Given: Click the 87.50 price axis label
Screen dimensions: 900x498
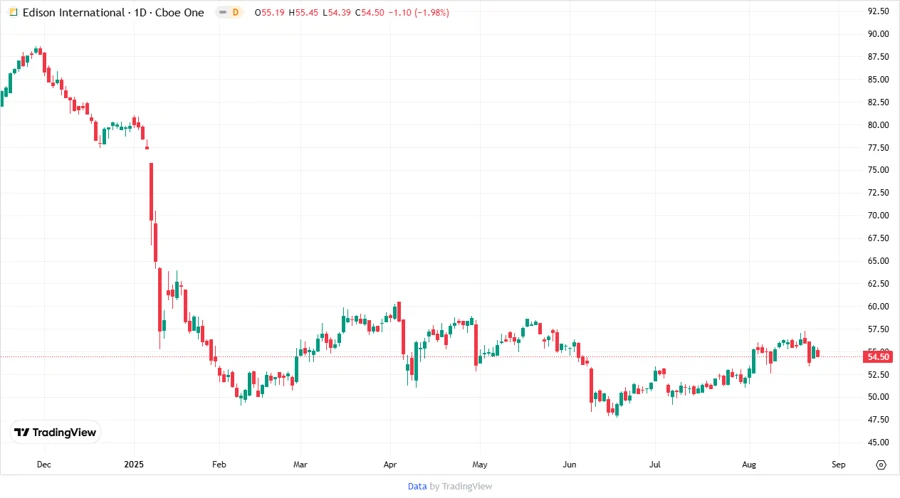Looking at the screenshot, I should tap(878, 57).
